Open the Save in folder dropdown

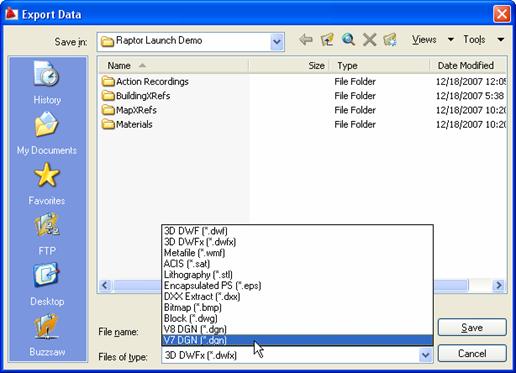(x=277, y=42)
